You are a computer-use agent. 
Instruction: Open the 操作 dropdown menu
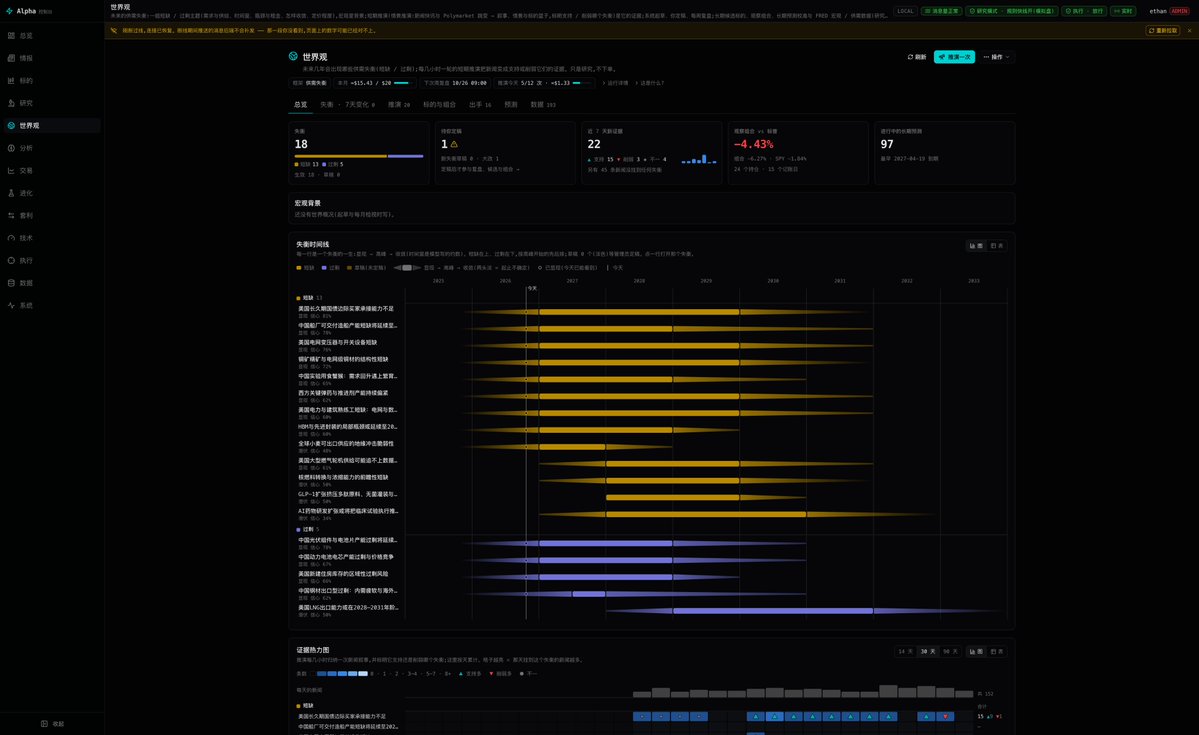click(x=996, y=57)
